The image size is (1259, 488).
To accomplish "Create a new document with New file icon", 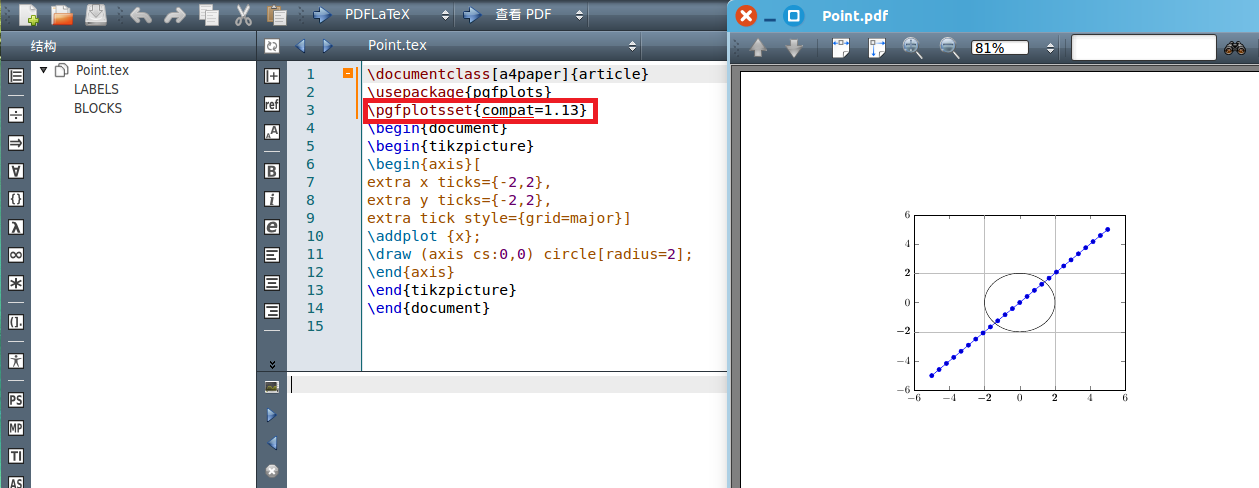I will tap(29, 15).
